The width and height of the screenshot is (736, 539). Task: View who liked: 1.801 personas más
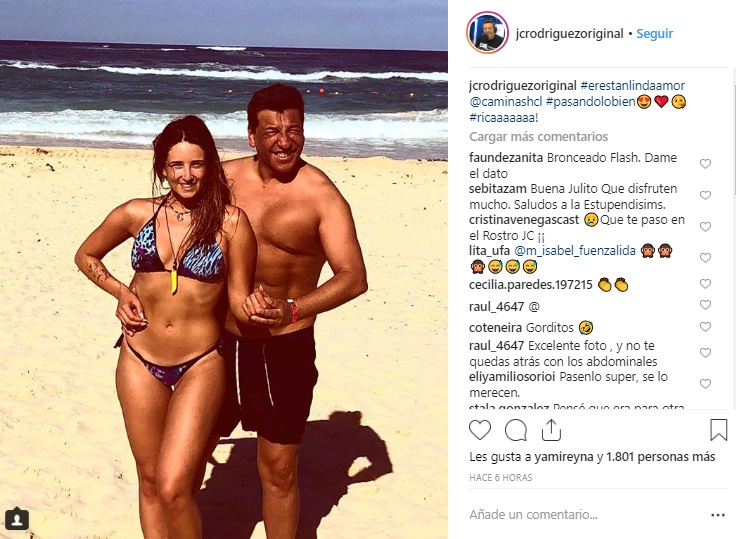click(x=661, y=457)
